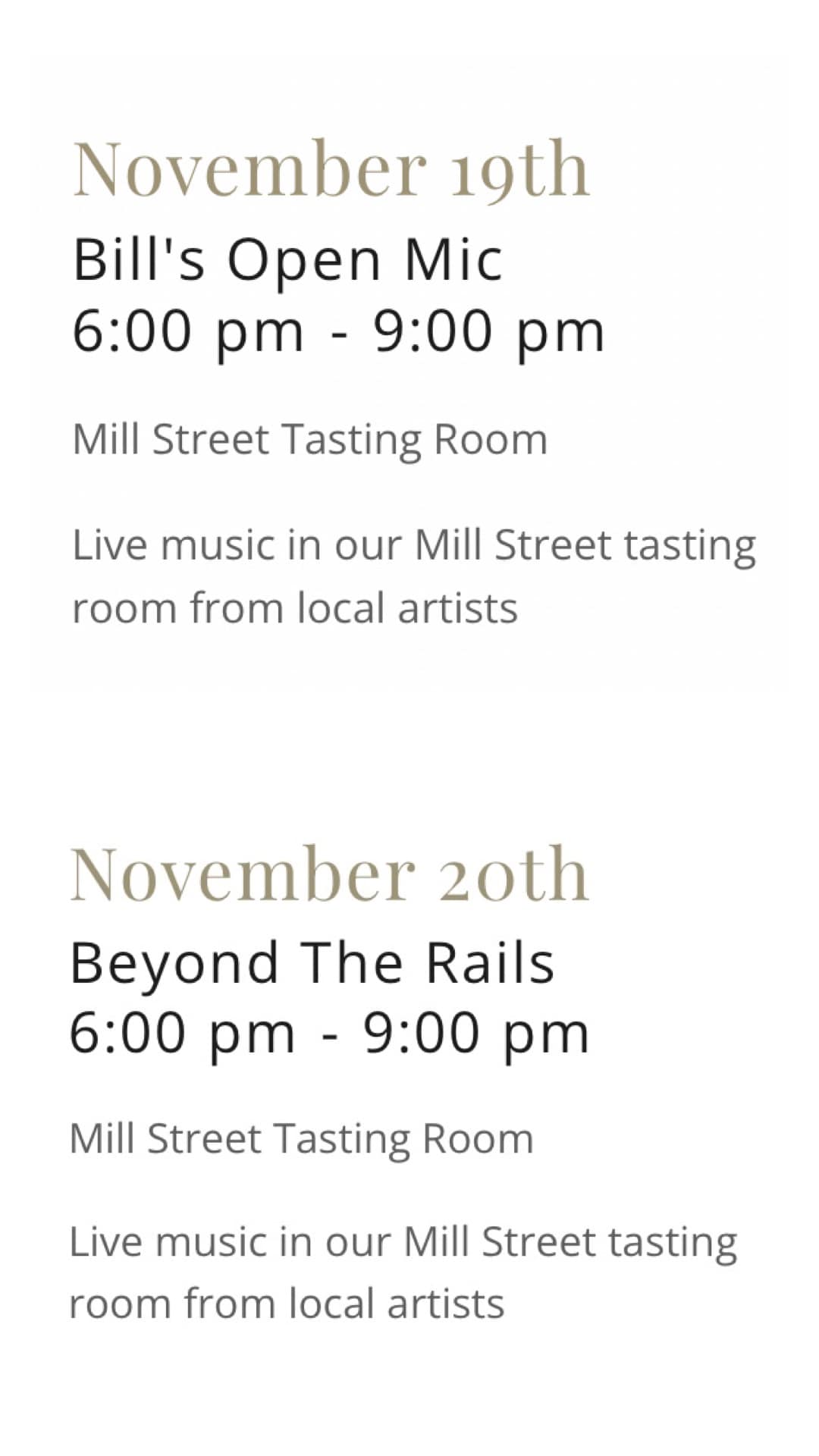Click "room from local artists" in November 20th event
The height and width of the screenshot is (1456, 819).
click(286, 1304)
